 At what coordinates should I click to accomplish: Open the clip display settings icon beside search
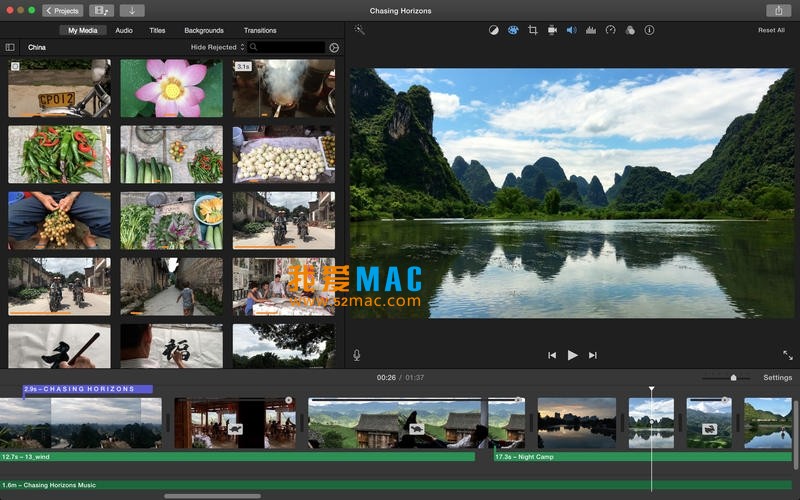pos(334,47)
